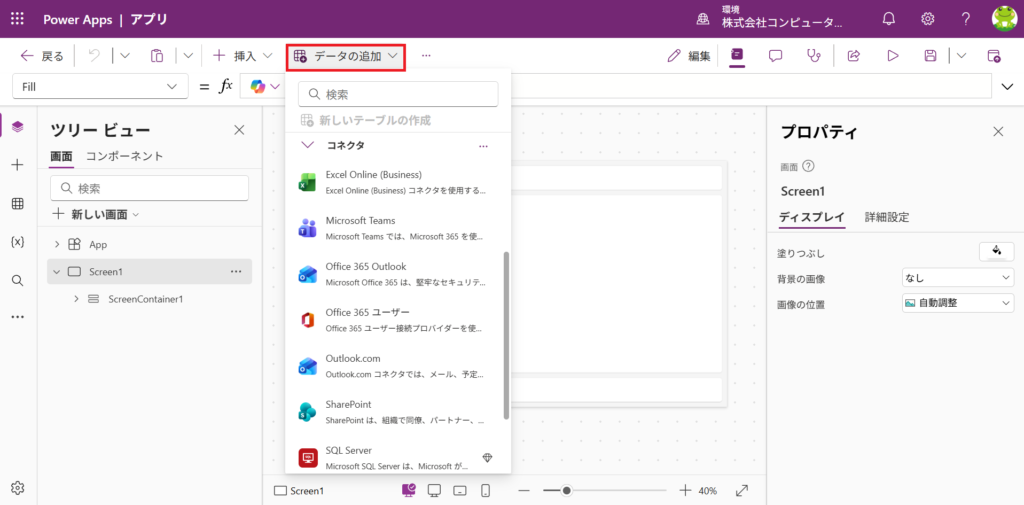Screen dimensions: 1024x505
Task: Open the 挿入 dropdown
Action: 242,56
